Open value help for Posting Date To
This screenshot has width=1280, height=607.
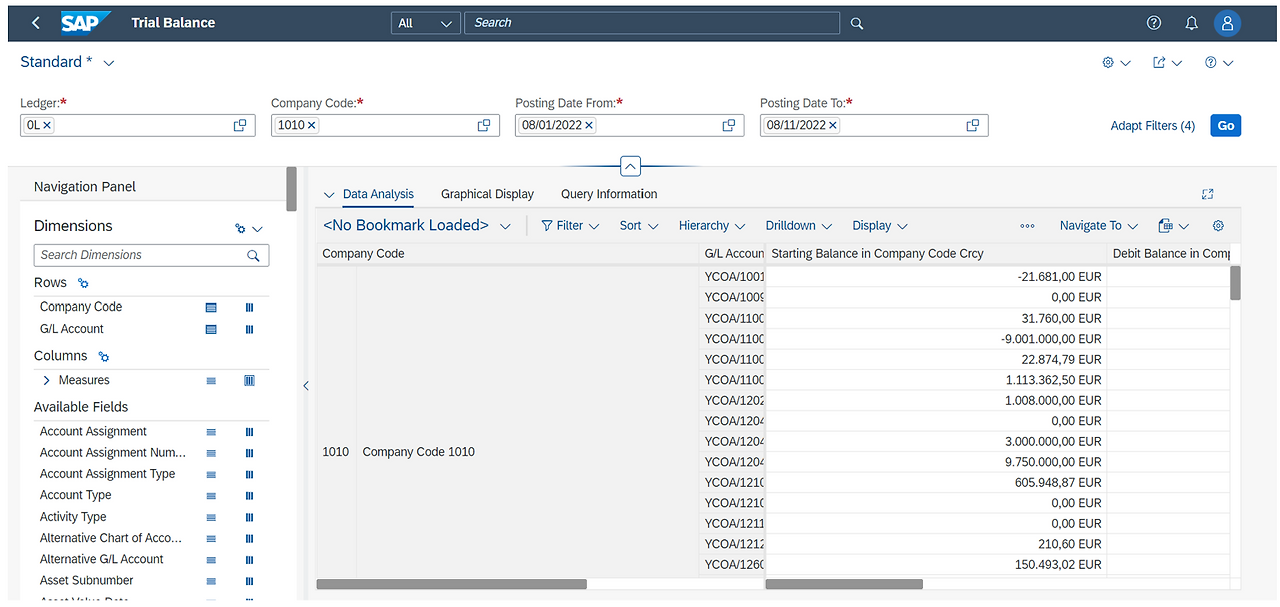(x=973, y=125)
